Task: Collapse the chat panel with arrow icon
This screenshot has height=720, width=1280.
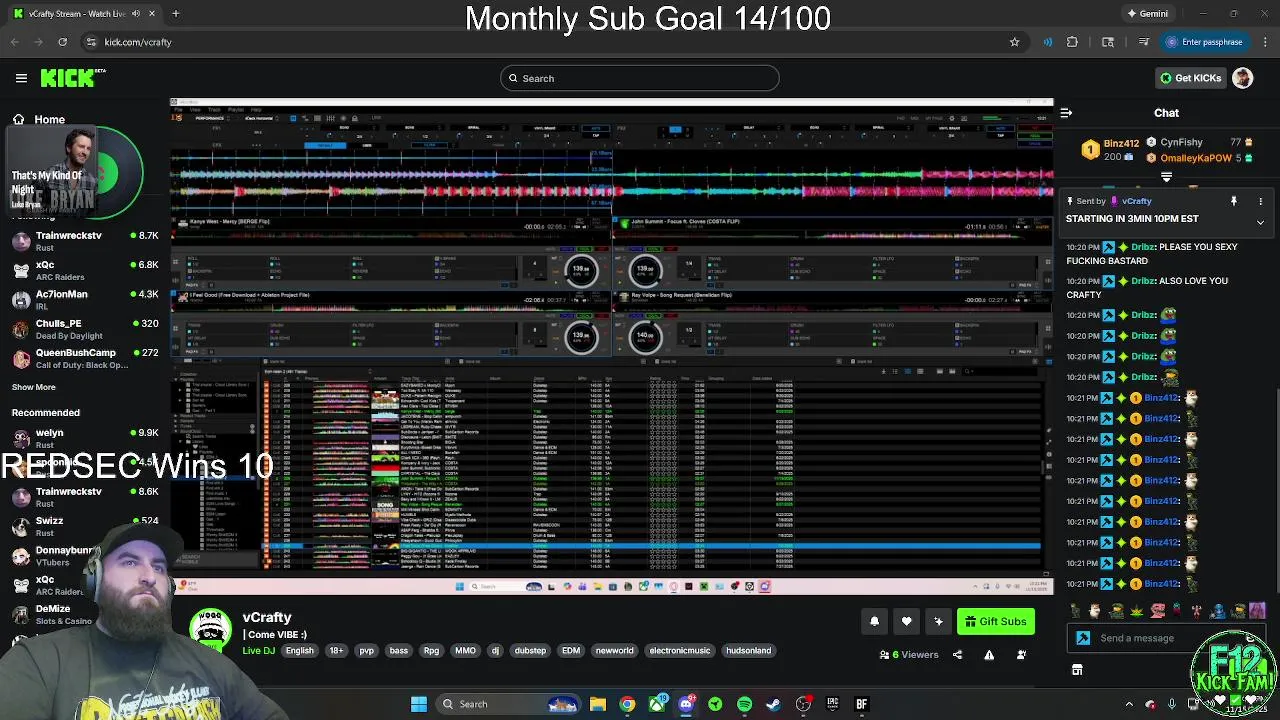Action: pyautogui.click(x=1066, y=113)
